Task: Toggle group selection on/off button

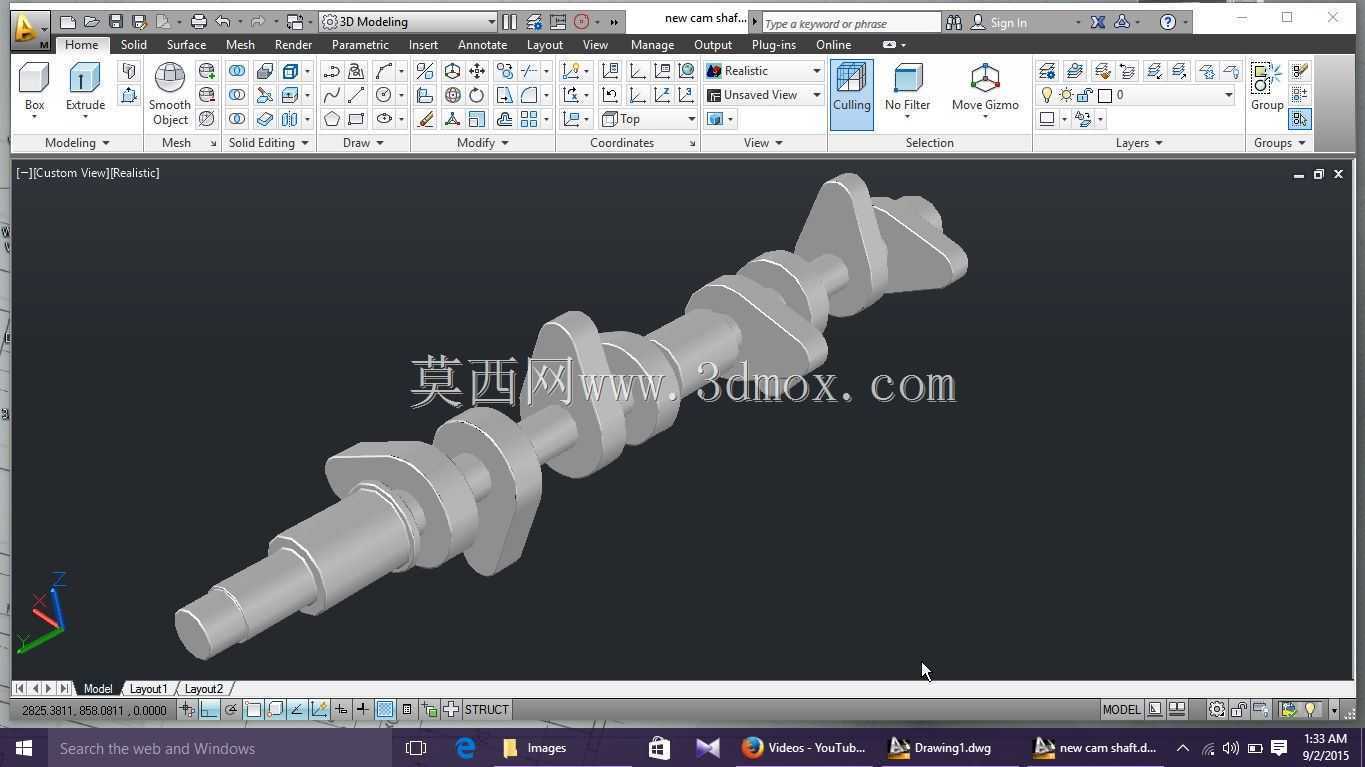Action: pos(1299,119)
